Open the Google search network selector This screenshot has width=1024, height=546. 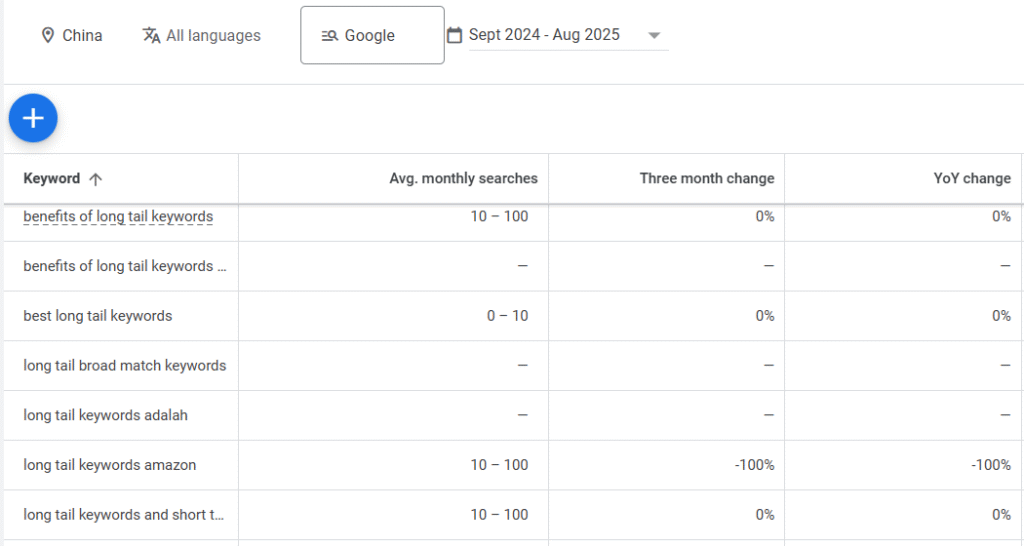tap(371, 36)
